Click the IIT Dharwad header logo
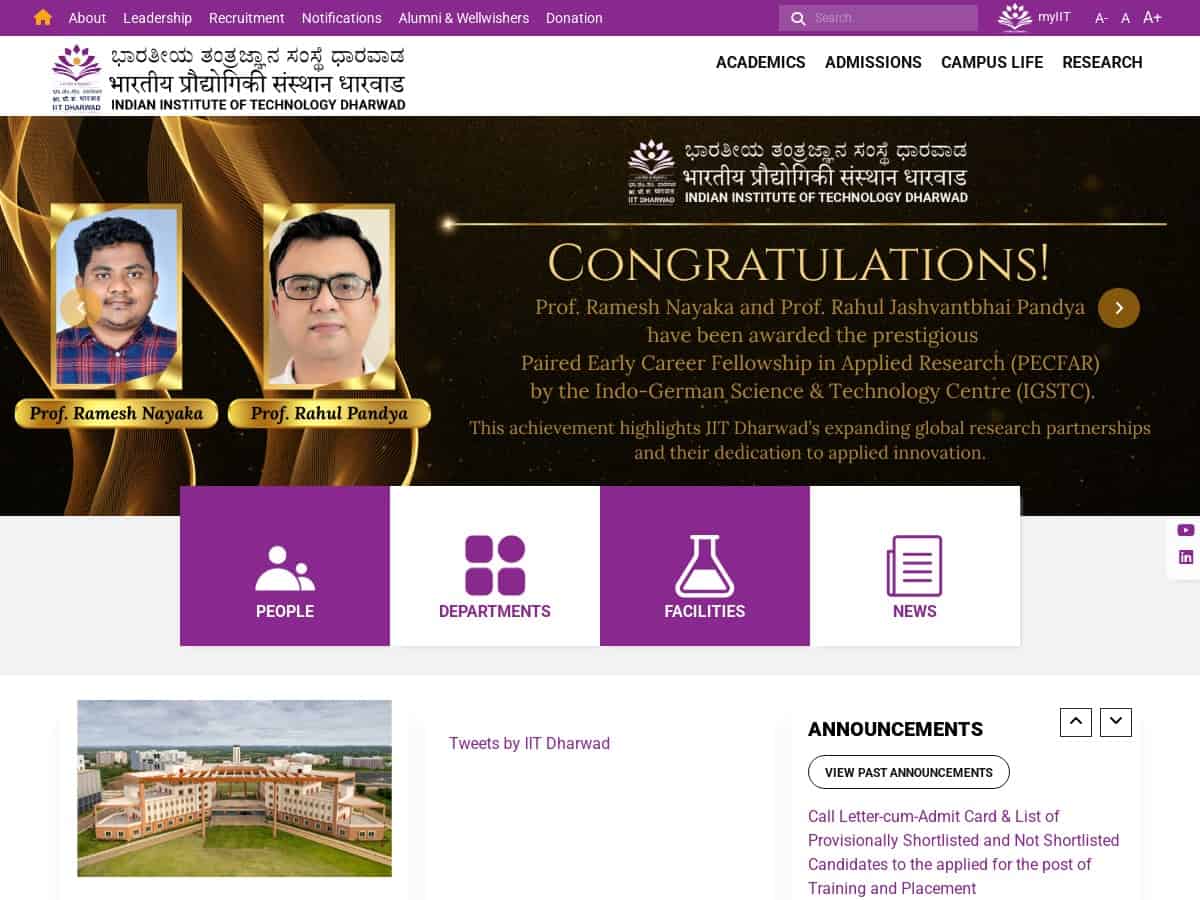The width and height of the screenshot is (1200, 900). click(x=229, y=78)
